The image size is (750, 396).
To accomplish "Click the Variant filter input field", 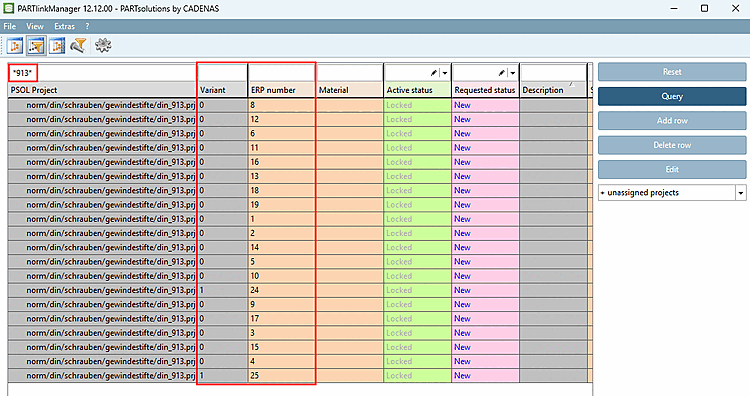I will coord(222,73).
